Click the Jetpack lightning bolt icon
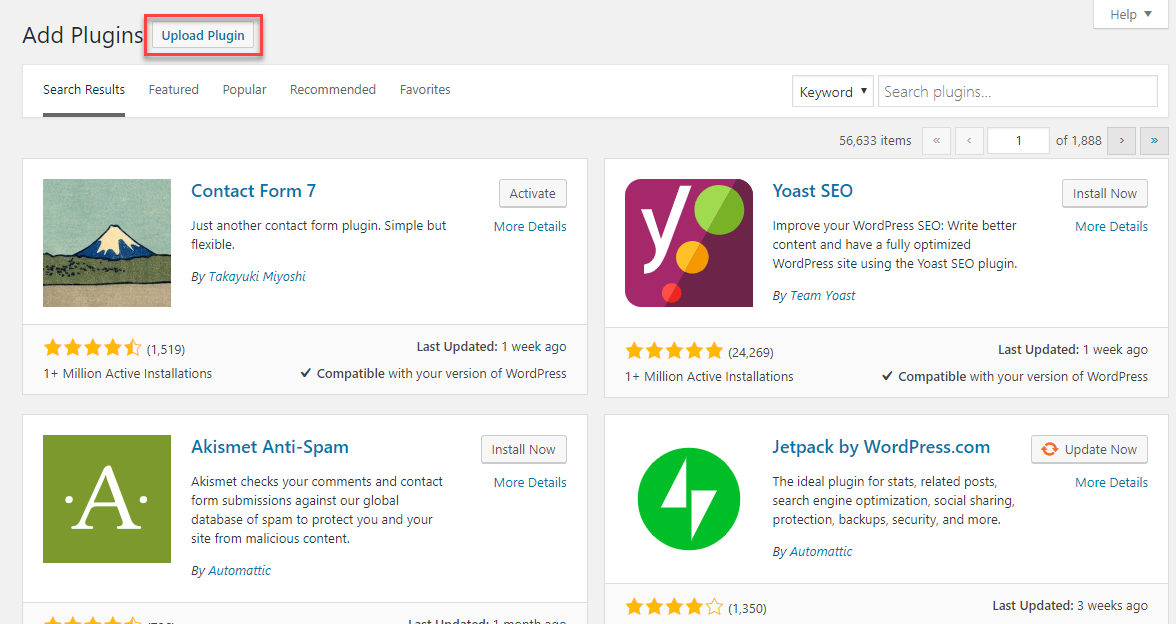This screenshot has width=1176, height=624. (x=688, y=499)
